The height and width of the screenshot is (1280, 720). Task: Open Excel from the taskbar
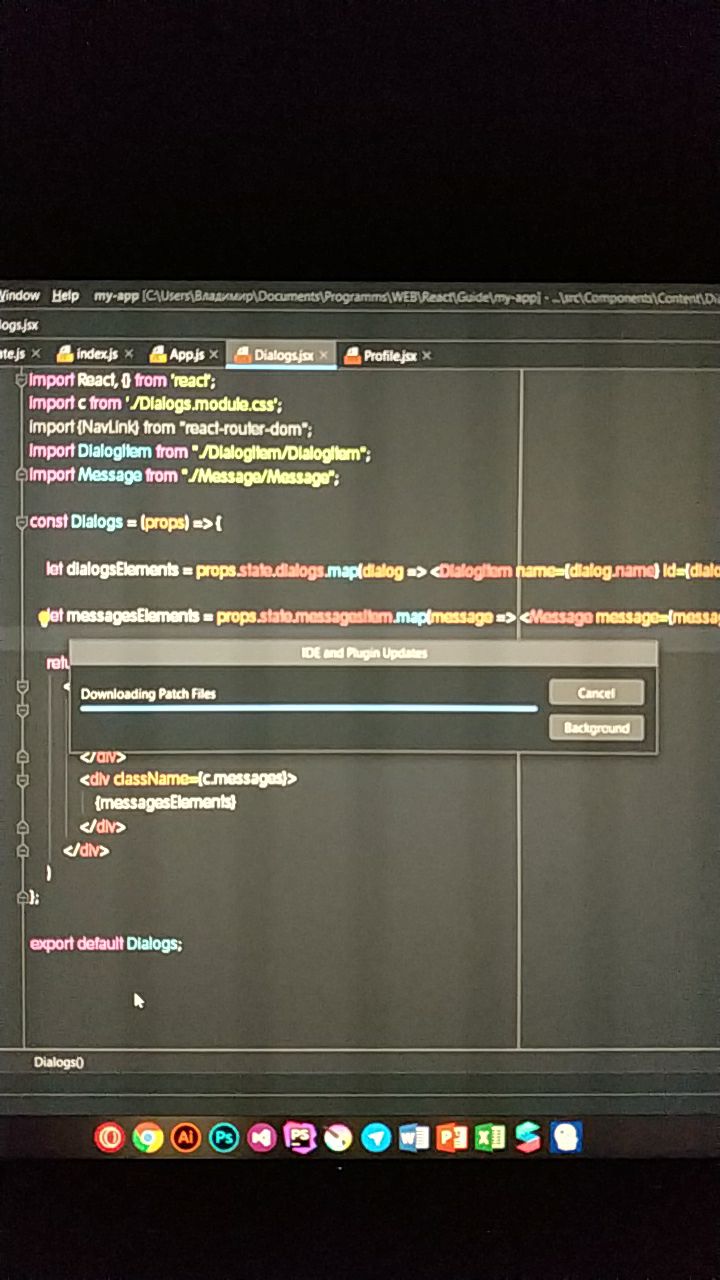click(490, 1137)
